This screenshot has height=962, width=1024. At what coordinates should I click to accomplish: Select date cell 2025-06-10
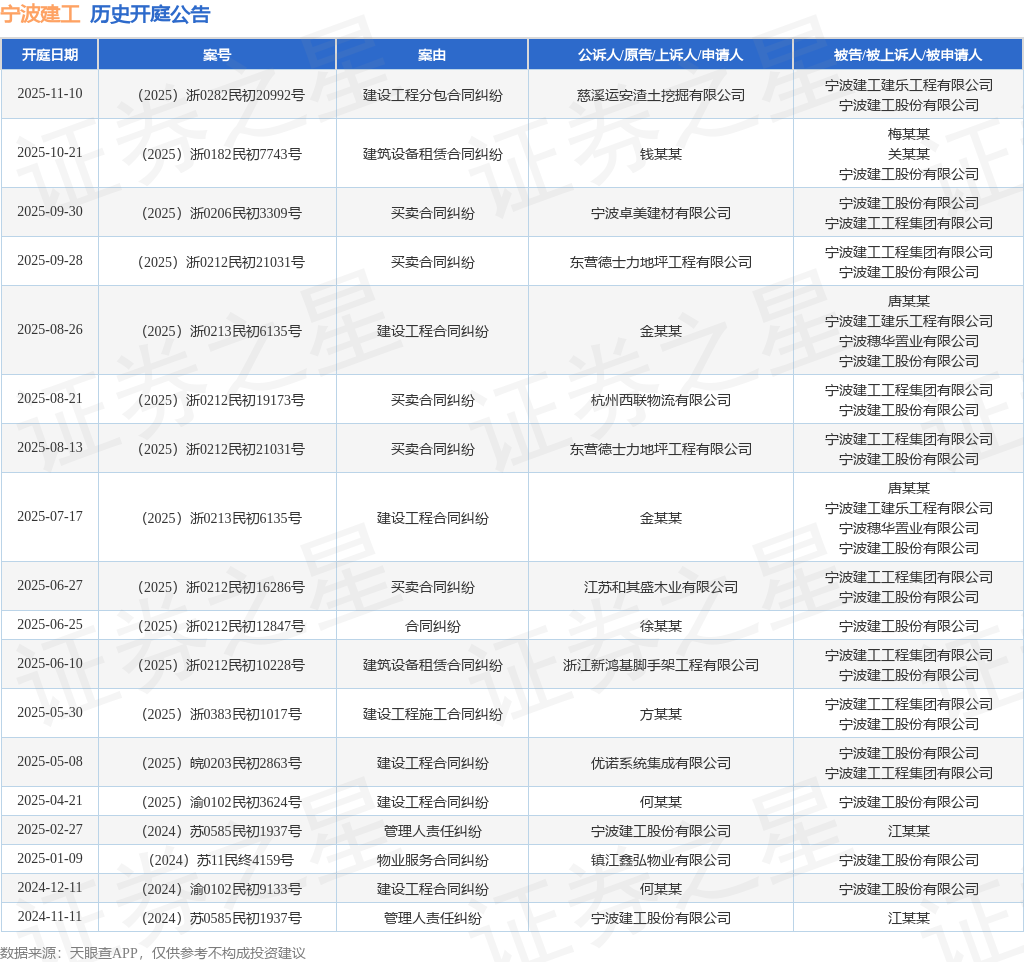coord(50,663)
